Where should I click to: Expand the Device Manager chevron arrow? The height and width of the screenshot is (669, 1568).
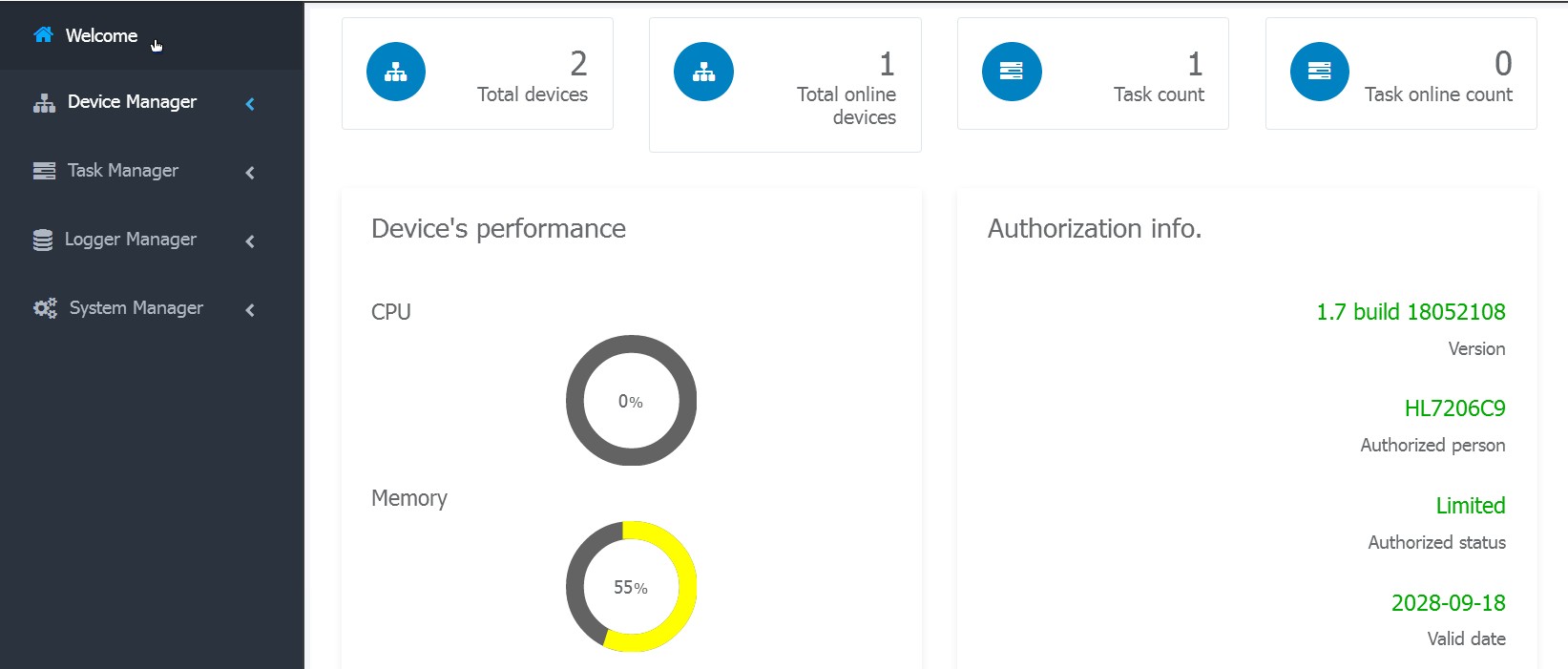tap(250, 104)
